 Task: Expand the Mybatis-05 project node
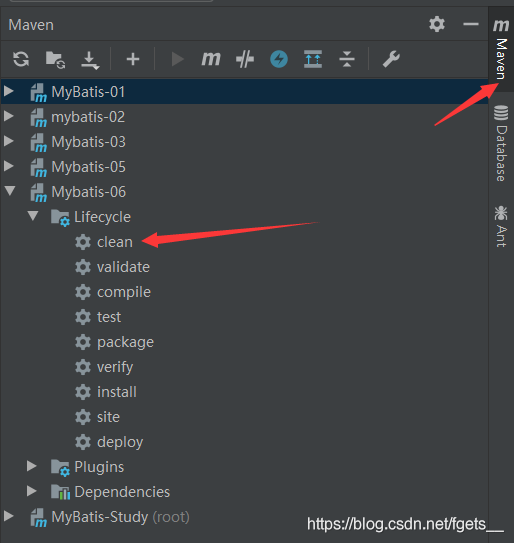pyautogui.click(x=9, y=166)
